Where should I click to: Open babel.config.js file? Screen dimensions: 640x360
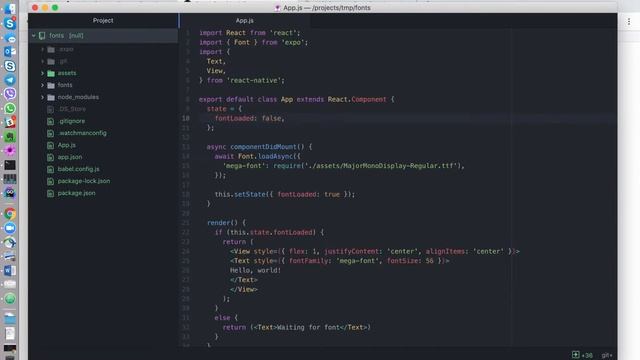point(78,169)
